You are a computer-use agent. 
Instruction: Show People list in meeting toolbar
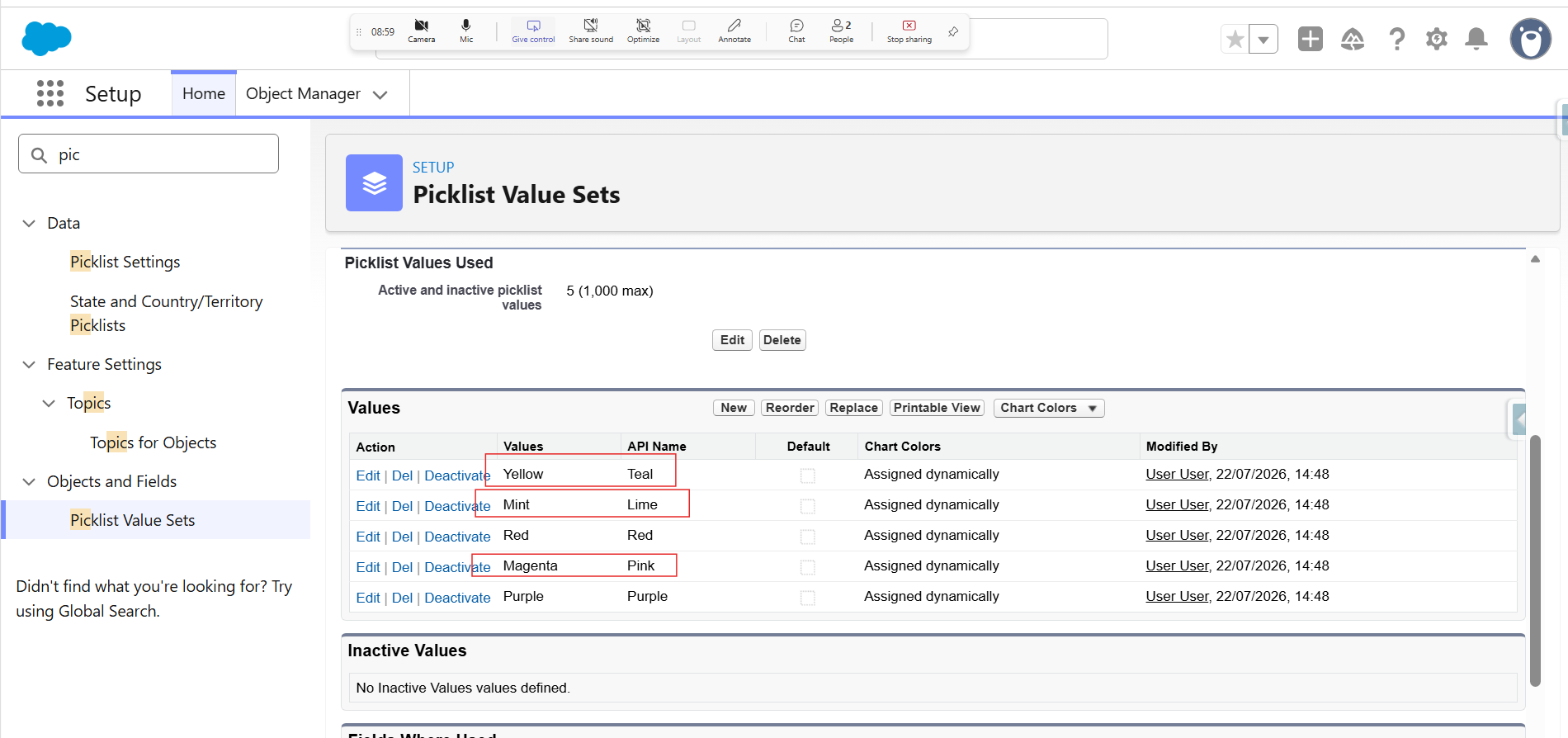pos(841,31)
